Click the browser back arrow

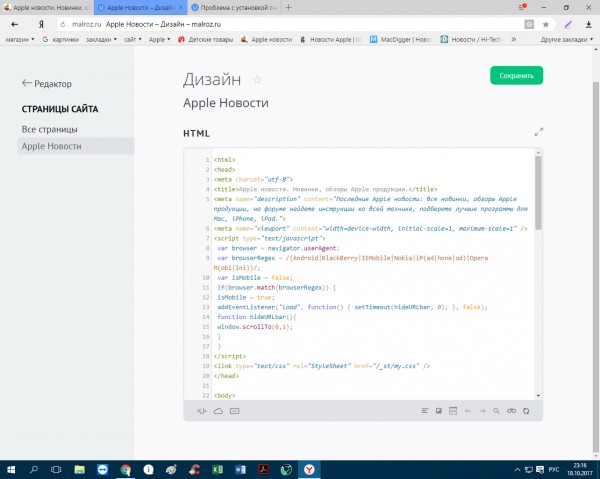(x=15, y=24)
